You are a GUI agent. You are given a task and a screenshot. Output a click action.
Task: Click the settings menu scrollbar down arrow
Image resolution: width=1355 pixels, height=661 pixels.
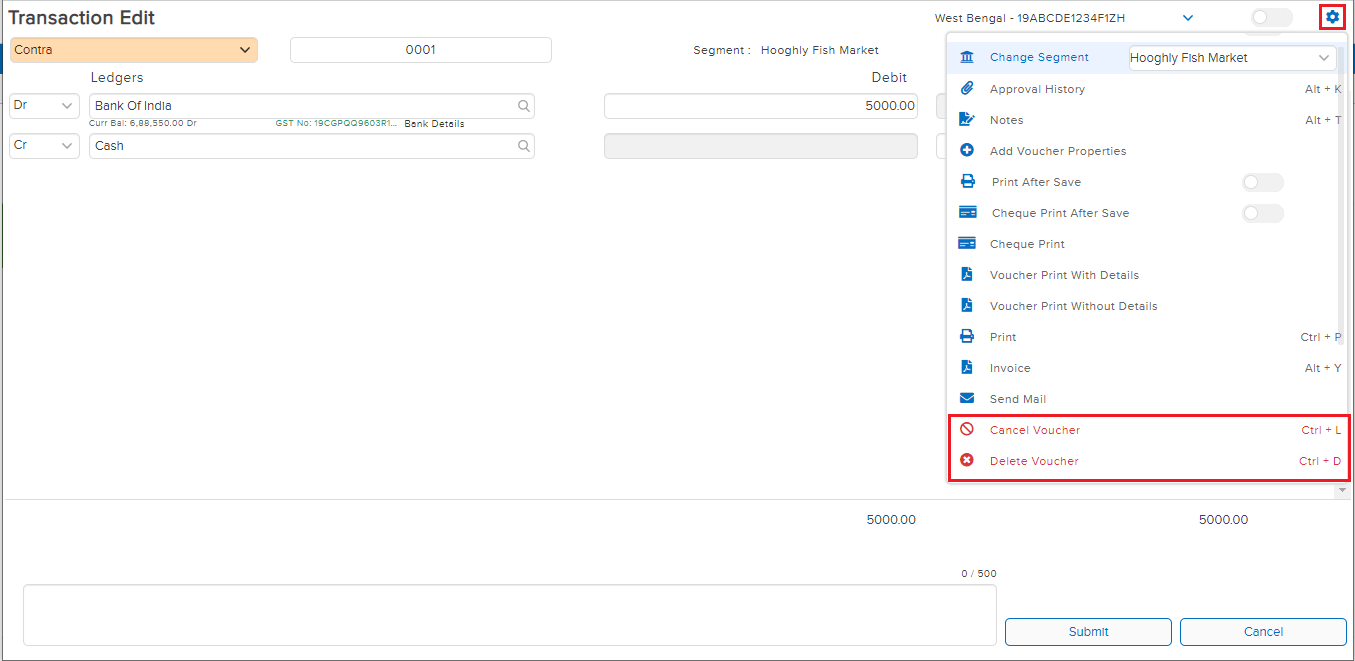(1342, 490)
